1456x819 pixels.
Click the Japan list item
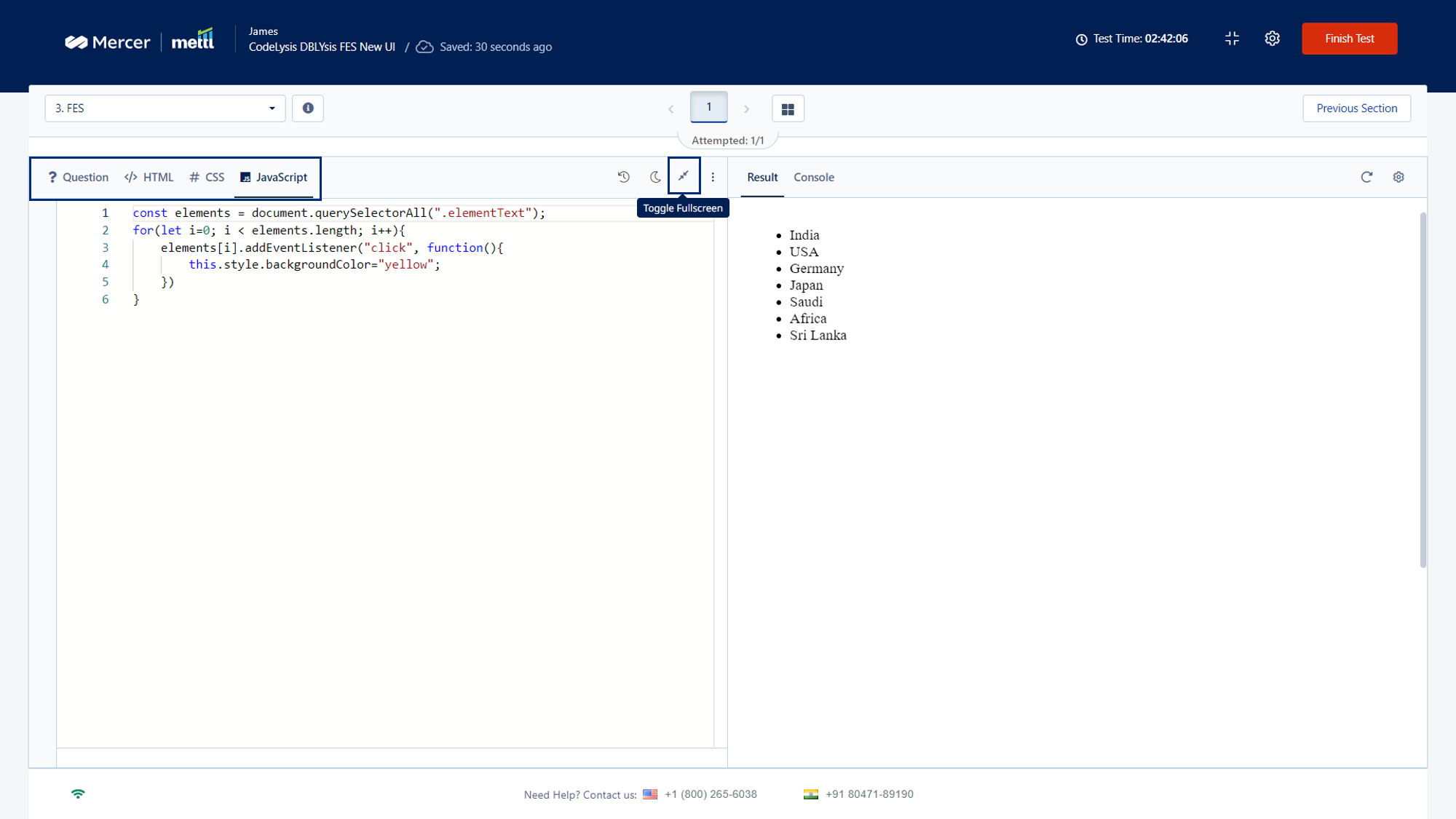click(x=806, y=285)
